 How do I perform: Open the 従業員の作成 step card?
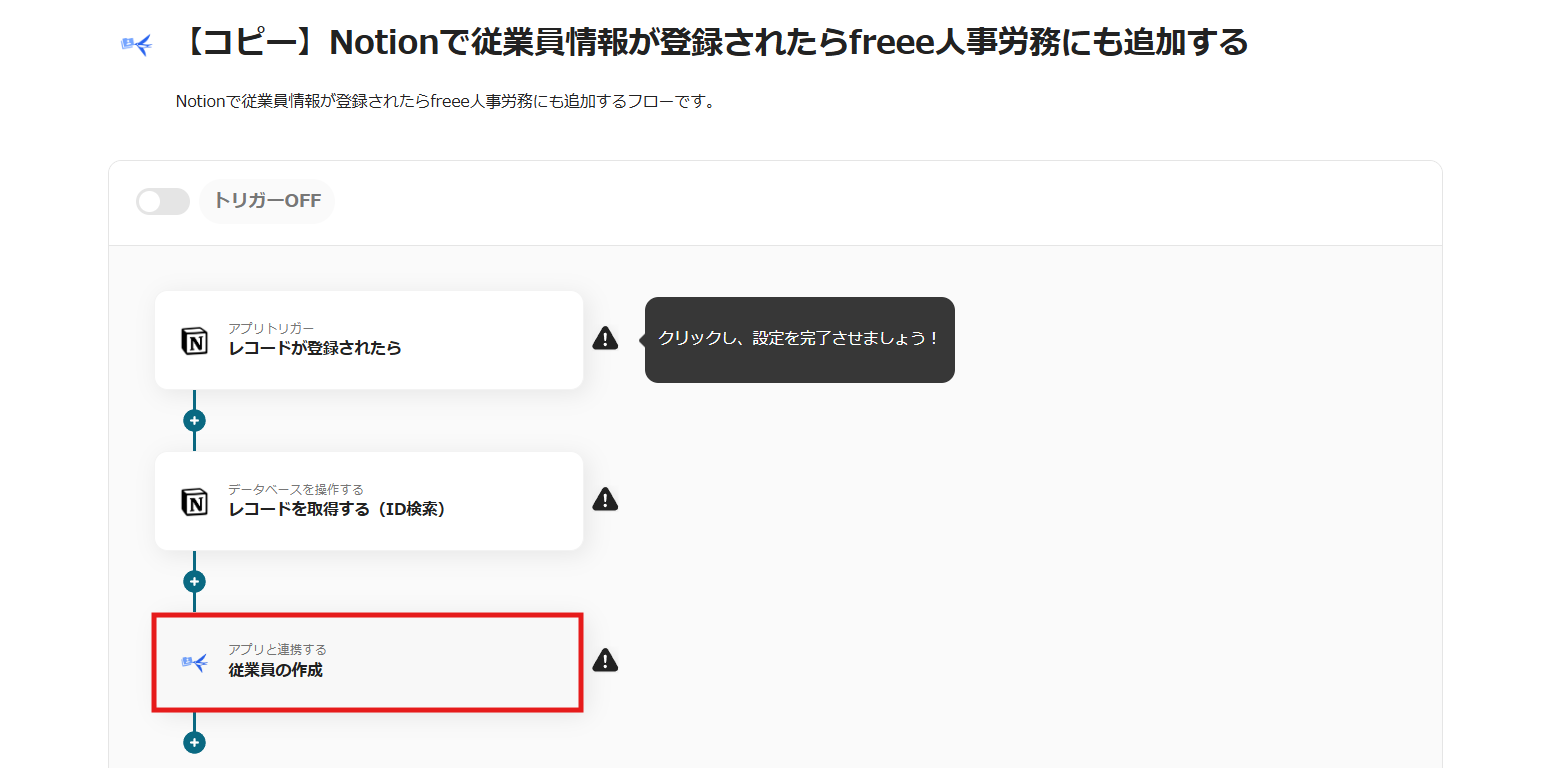pyautogui.click(x=369, y=662)
